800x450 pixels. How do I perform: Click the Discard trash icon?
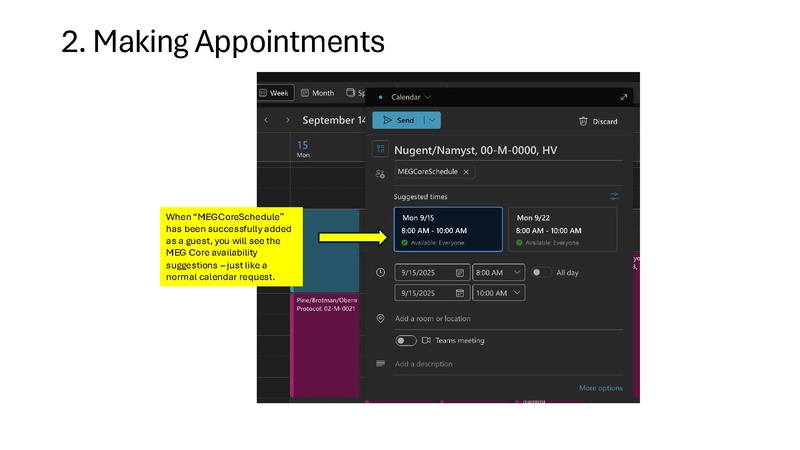[583, 121]
